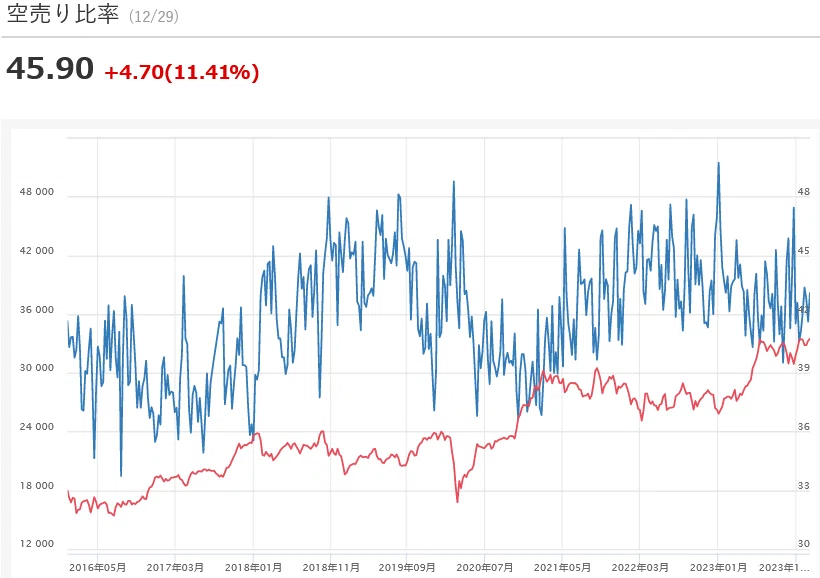Screen dimensions: 820x578
Task: Click the blue line's highest peak near 2023年01月
Action: [719, 163]
